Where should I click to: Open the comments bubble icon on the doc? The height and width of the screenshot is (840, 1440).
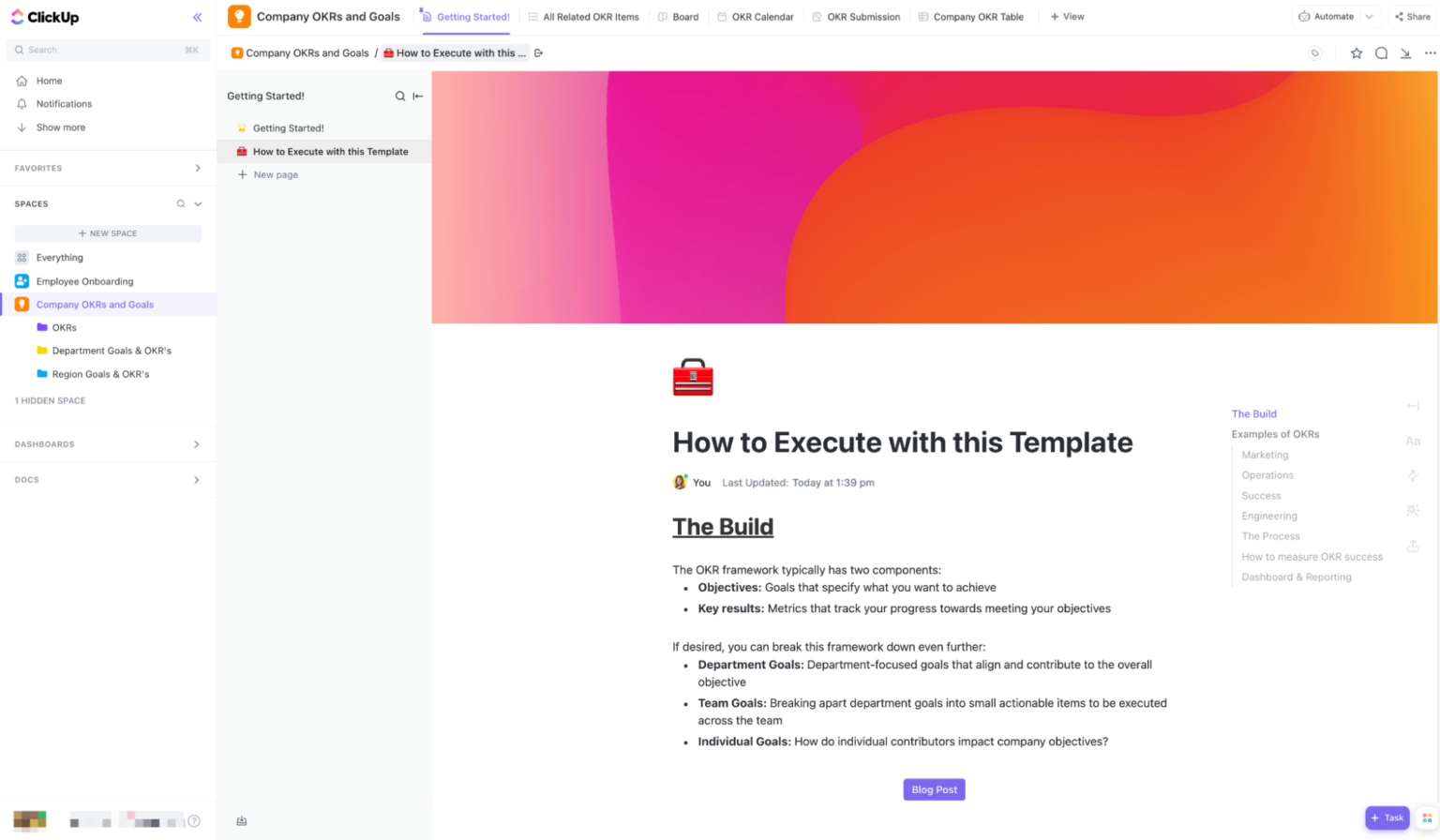[1380, 53]
